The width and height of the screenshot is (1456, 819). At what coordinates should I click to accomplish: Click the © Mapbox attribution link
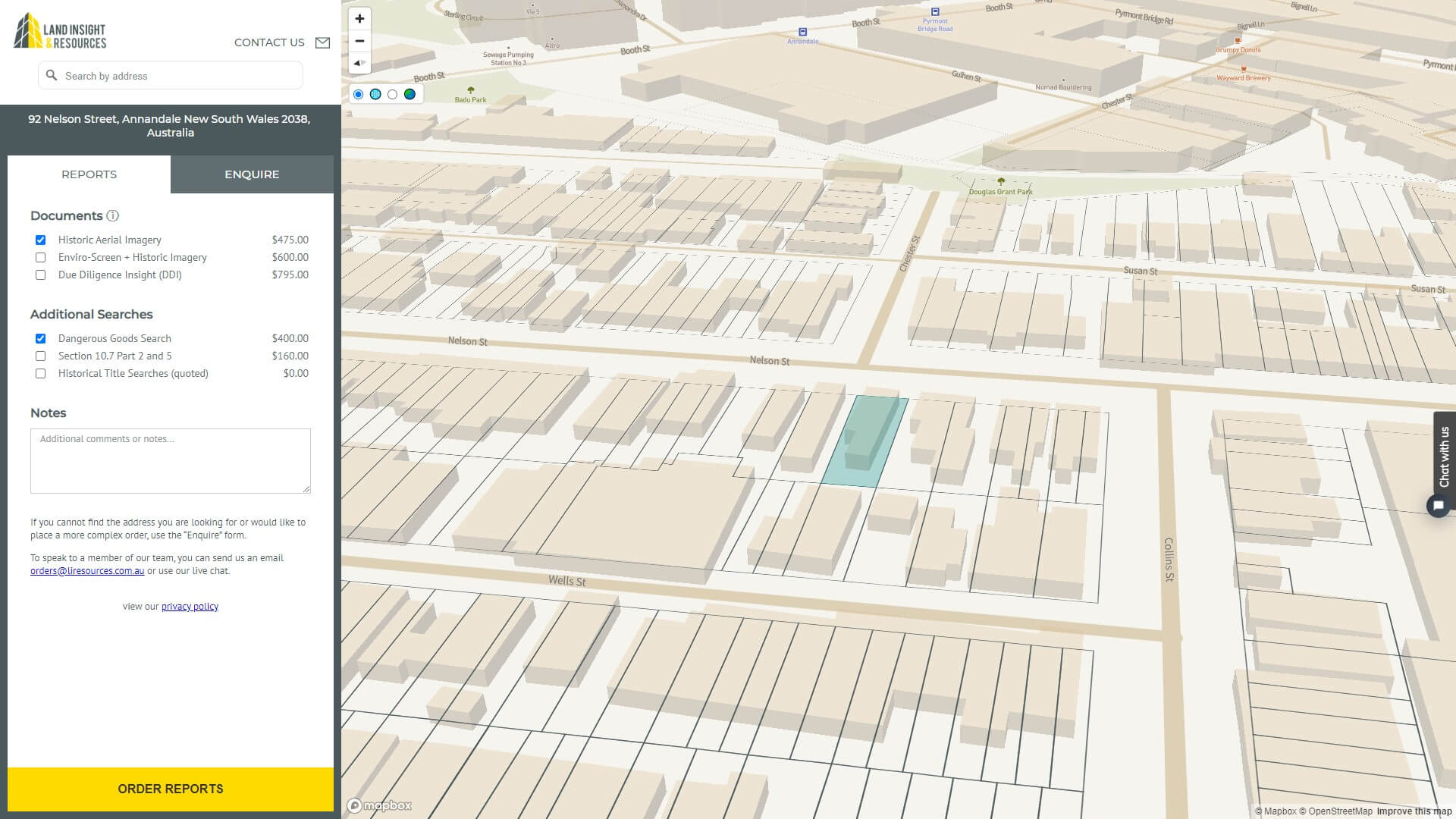tap(1276, 811)
